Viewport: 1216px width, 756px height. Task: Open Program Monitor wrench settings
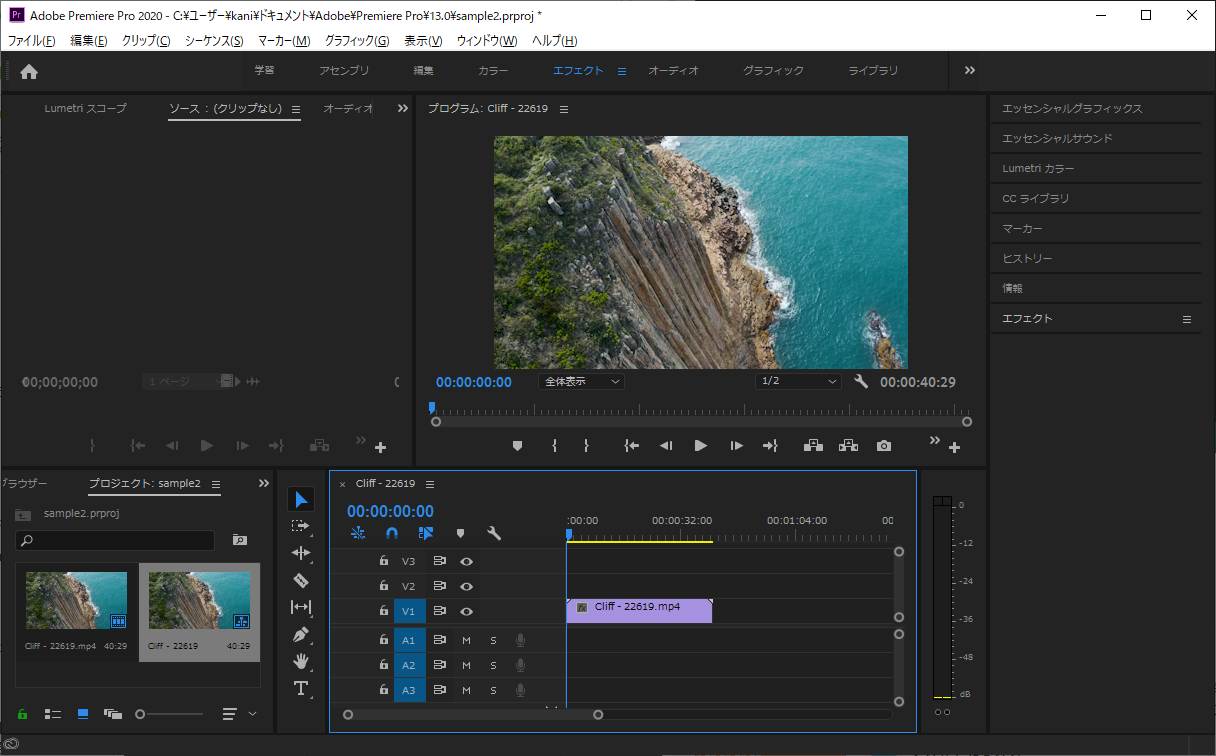[x=861, y=381]
